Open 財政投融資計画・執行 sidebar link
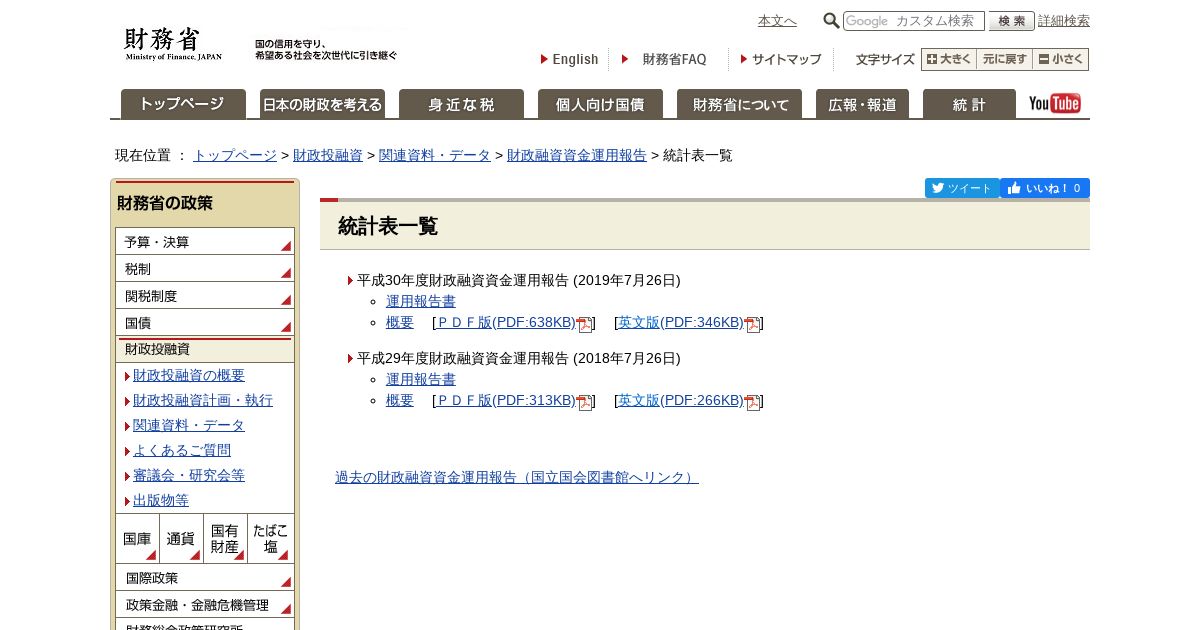Screen dimensions: 1200x630 tap(203, 400)
